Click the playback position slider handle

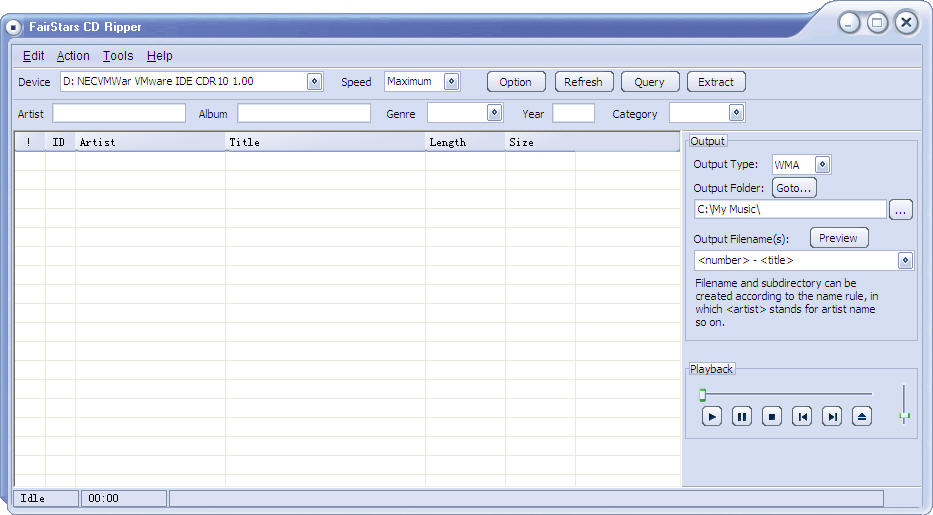click(x=702, y=395)
